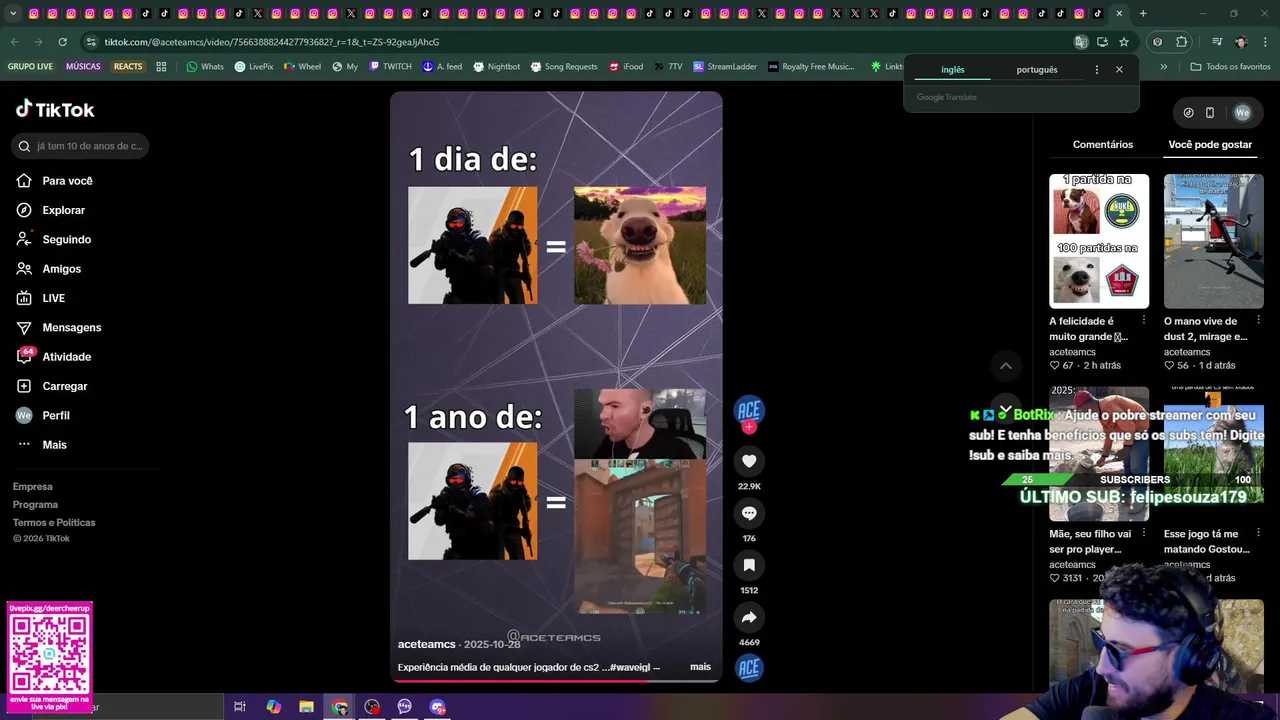This screenshot has height=720, width=1280.
Task: Expand the Empresa footer section
Action: (x=32, y=487)
